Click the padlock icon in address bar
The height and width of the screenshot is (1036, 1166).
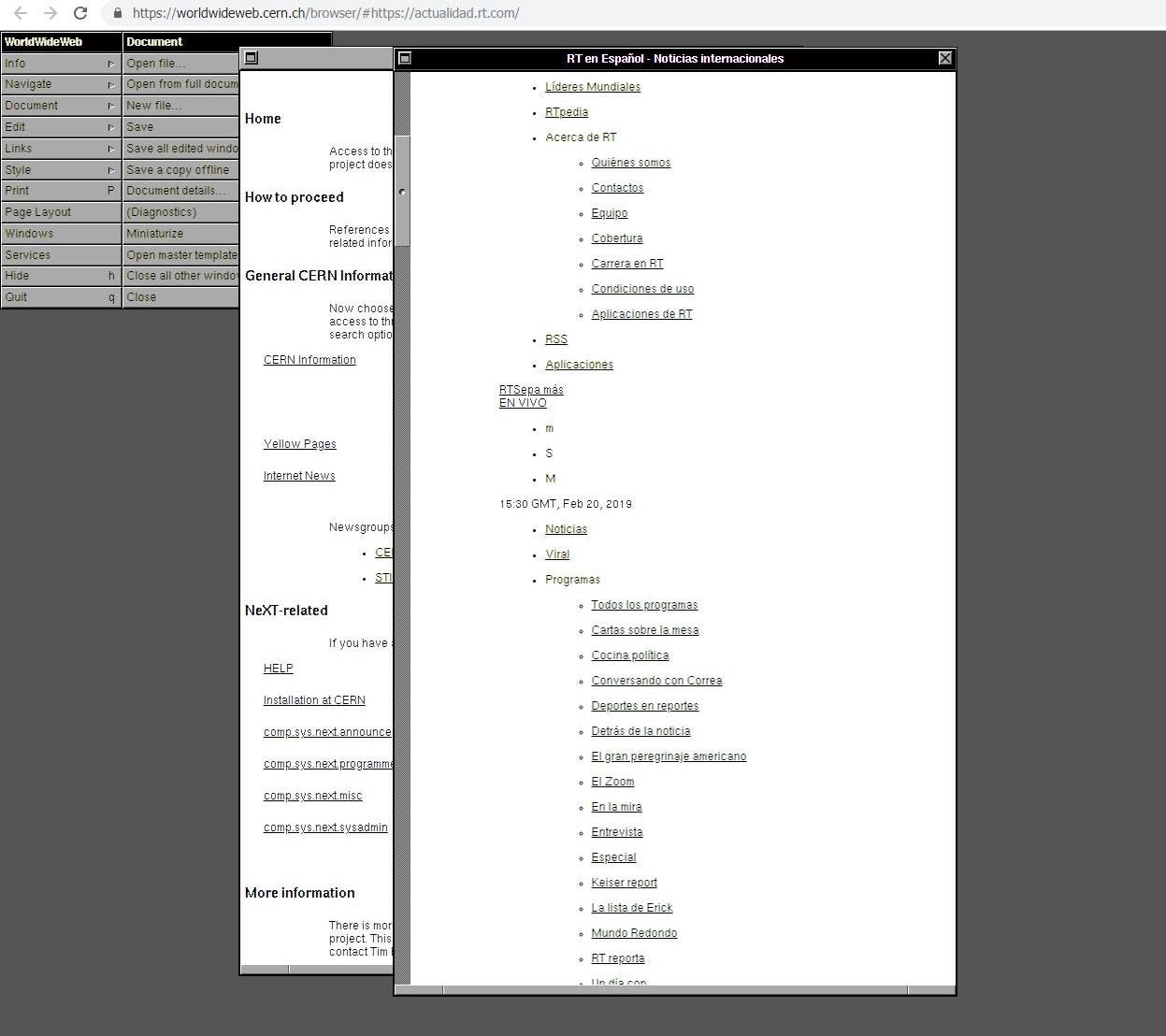117,13
